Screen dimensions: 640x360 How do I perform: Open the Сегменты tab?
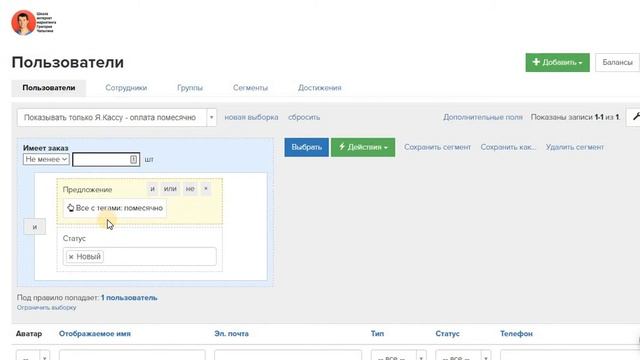(x=250, y=88)
